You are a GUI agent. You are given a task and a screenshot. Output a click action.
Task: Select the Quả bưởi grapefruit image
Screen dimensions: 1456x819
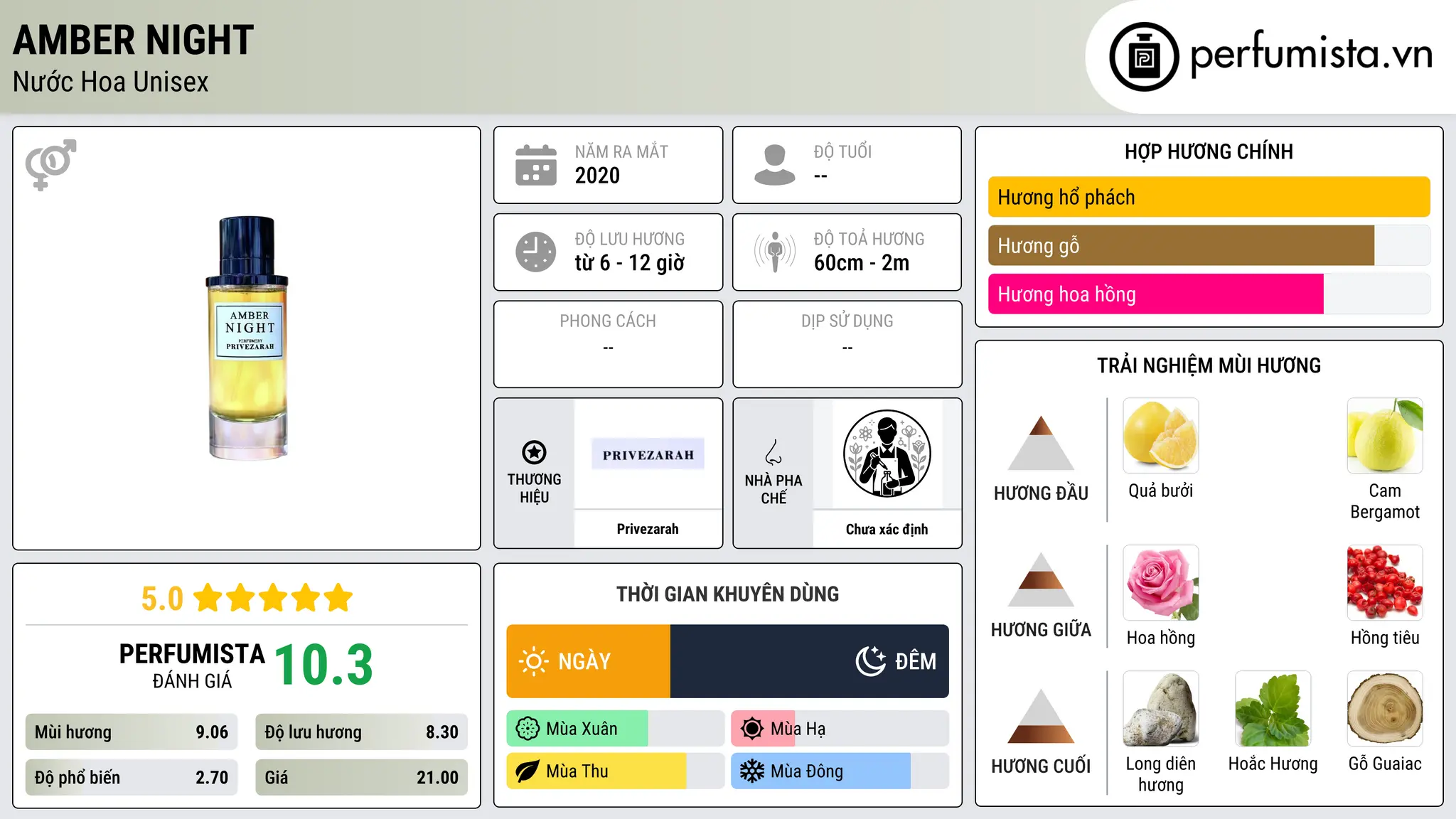point(1161,436)
